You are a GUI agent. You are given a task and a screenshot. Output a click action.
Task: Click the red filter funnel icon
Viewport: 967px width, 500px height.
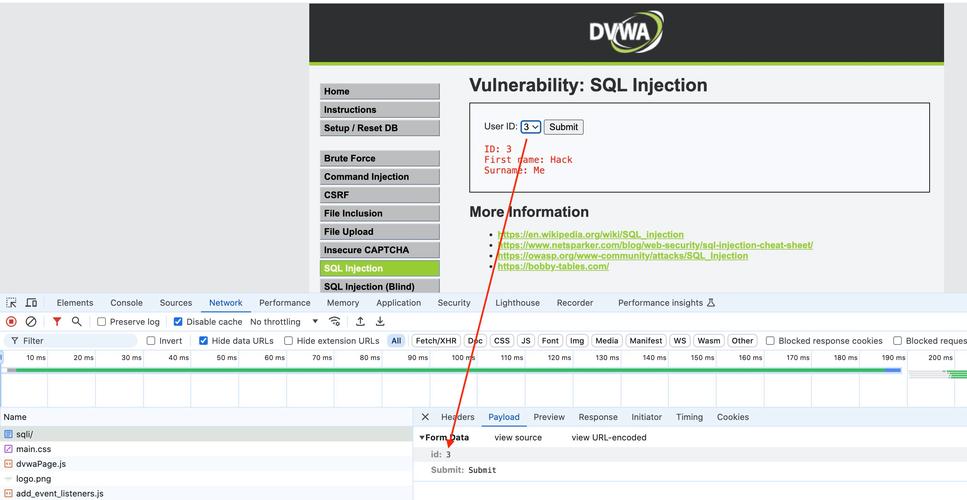pyautogui.click(x=57, y=322)
